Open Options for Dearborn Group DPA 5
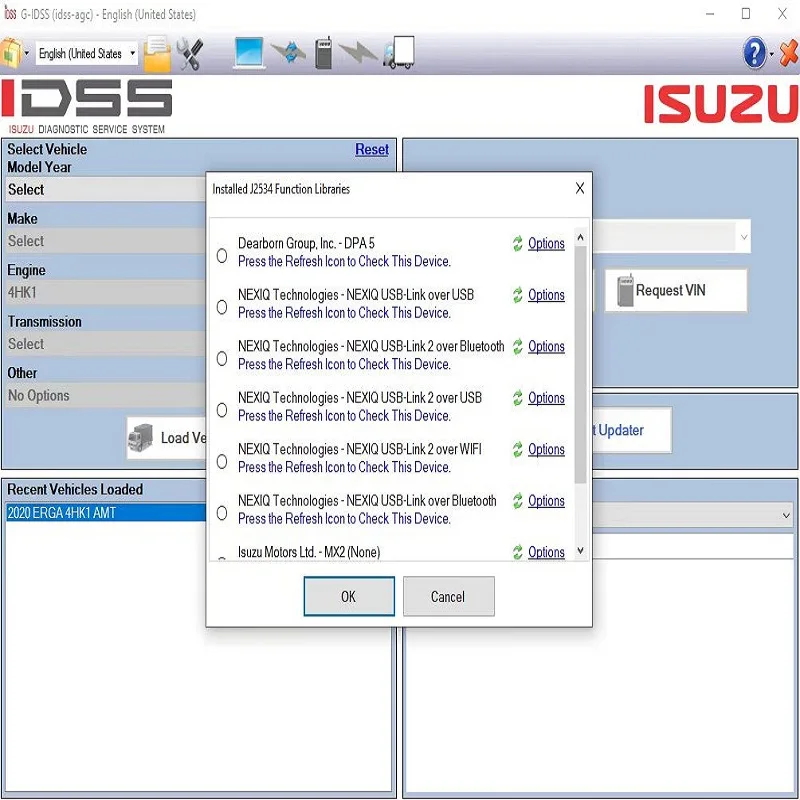 point(546,243)
